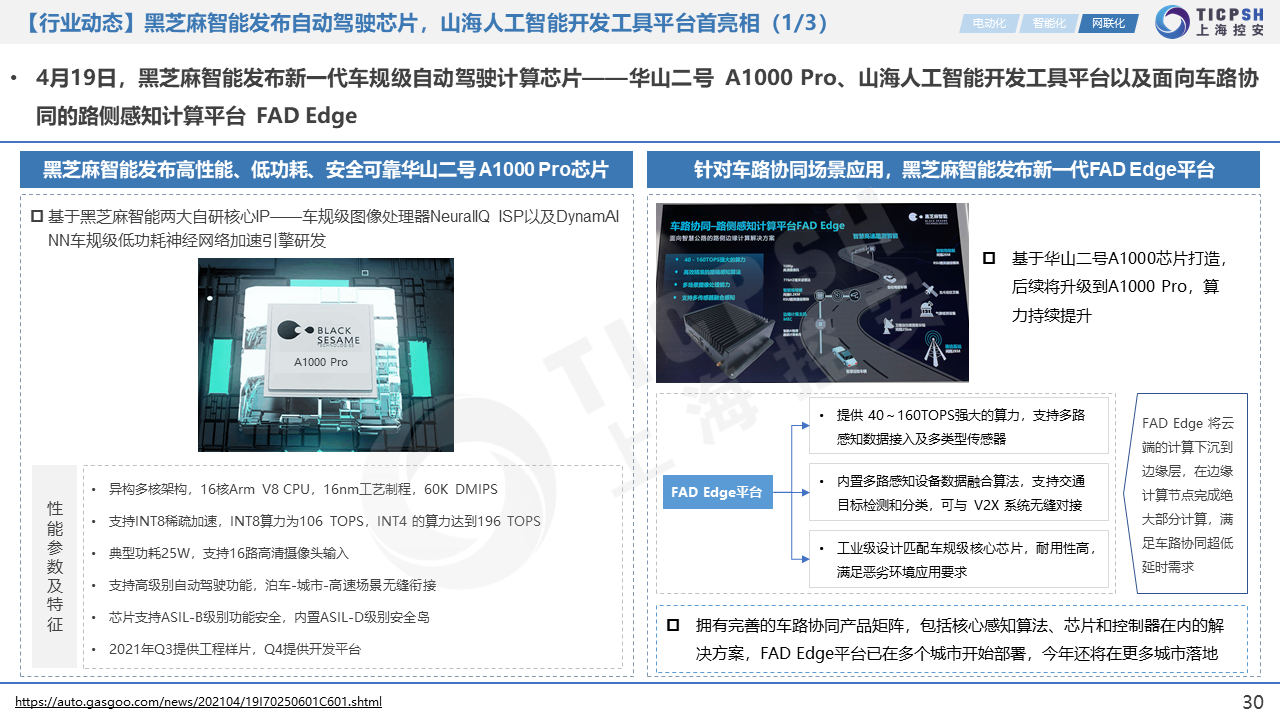Open the auto.gasgoo.com source link

point(198,702)
